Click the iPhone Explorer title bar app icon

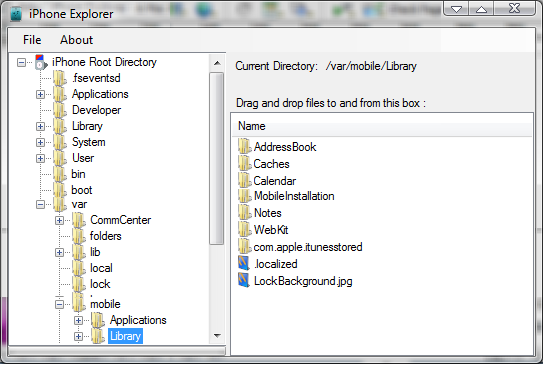(16, 14)
